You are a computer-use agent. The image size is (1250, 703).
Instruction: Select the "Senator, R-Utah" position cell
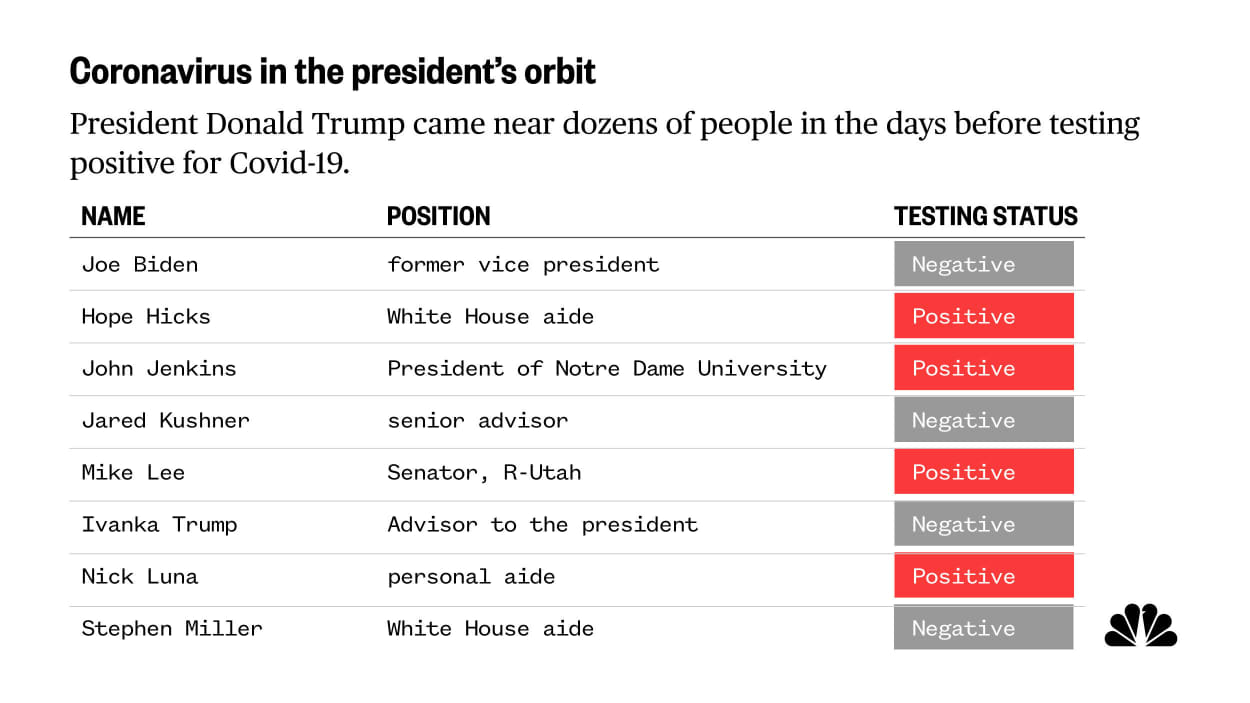[x=484, y=473]
